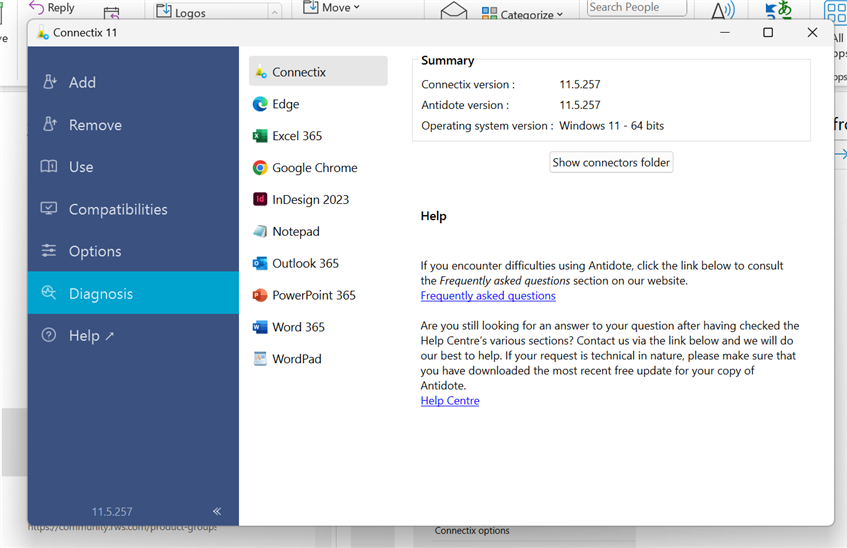Screen dimensions: 847x548
Task: Minimize the Connectix 11 window
Action: 725,32
